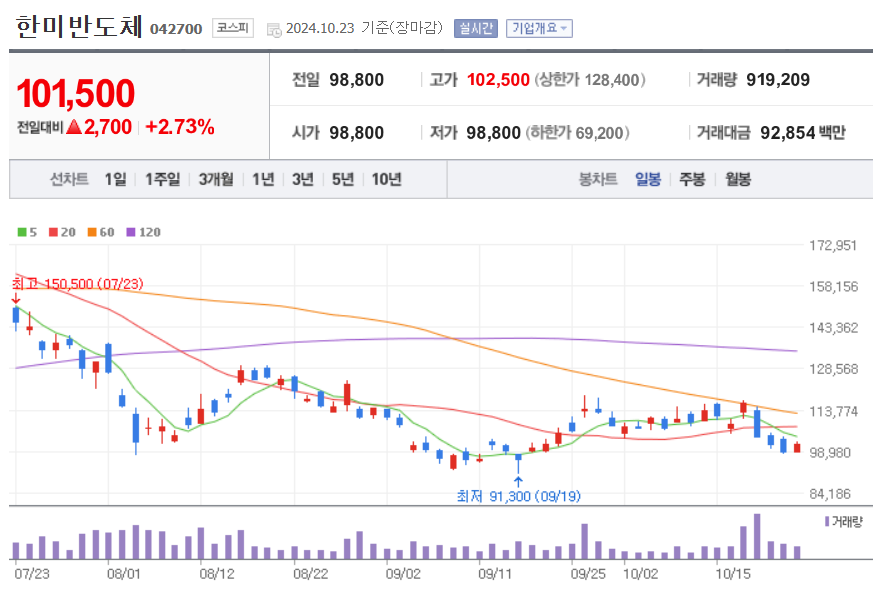Click the purple 거래량 volume legend swatch
Screen dimensions: 873x602
(x=827, y=522)
